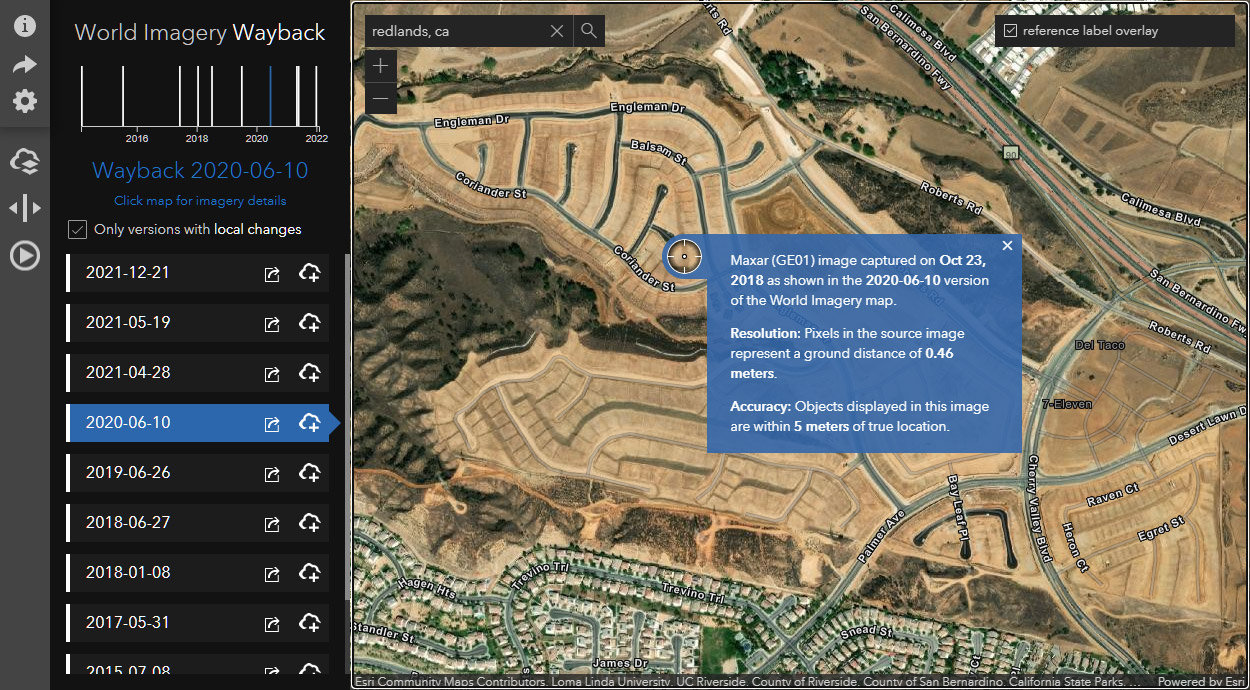1250x690 pixels.
Task: Clear the search text with X
Action: pyautogui.click(x=557, y=31)
